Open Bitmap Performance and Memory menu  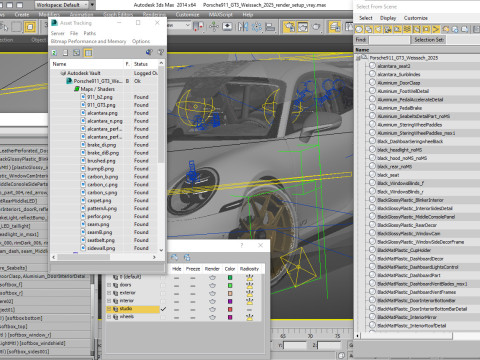click(88, 41)
